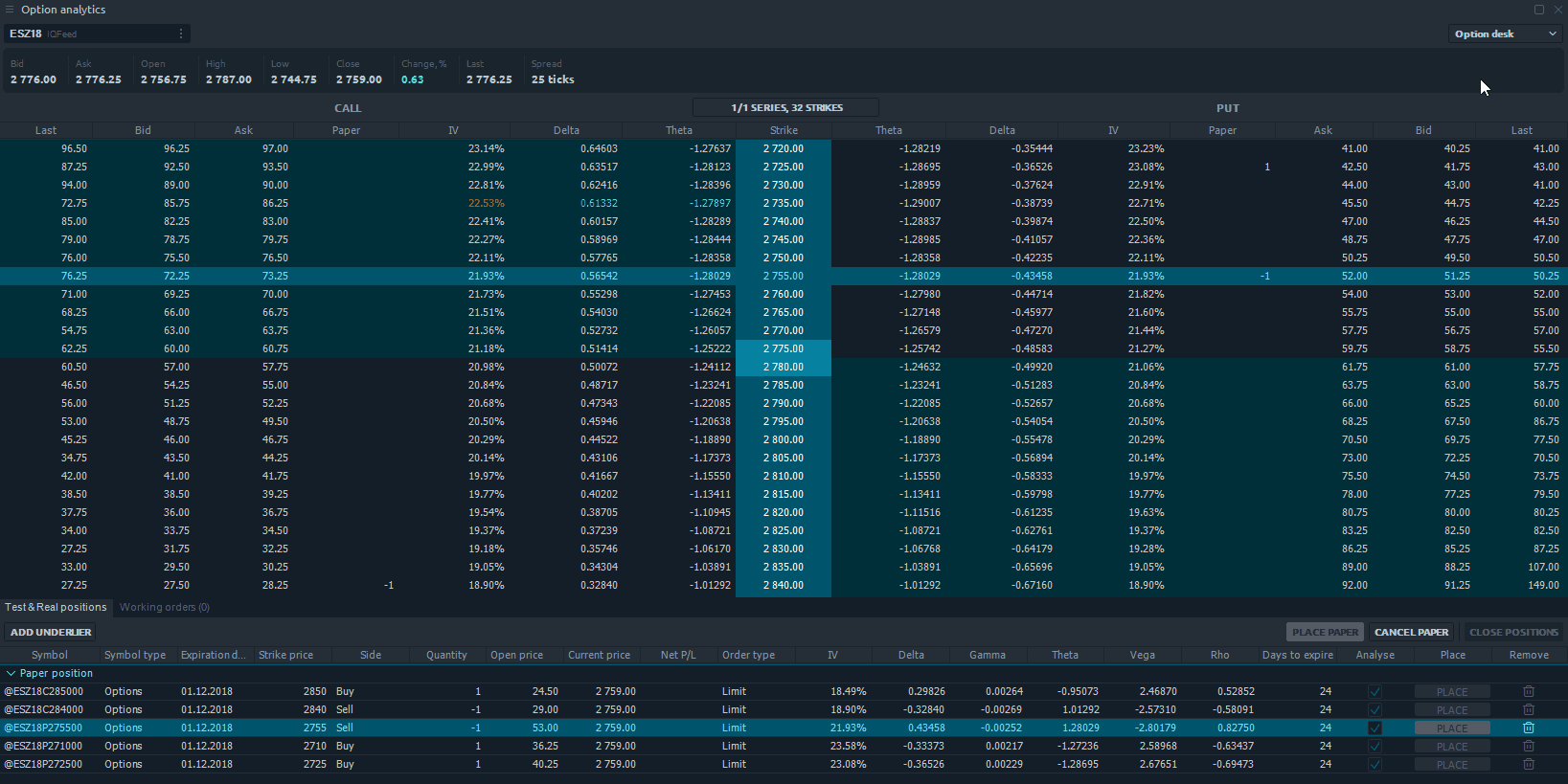Click trash icon for highlighted @ESZ18P275500 row

[1529, 728]
